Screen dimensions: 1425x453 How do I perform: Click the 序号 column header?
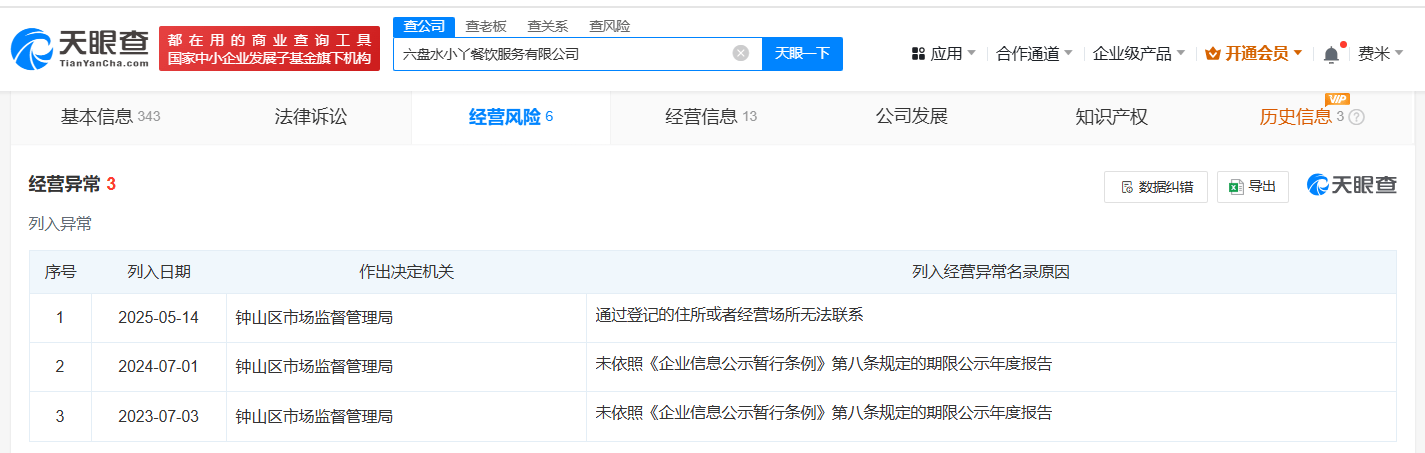(60, 272)
